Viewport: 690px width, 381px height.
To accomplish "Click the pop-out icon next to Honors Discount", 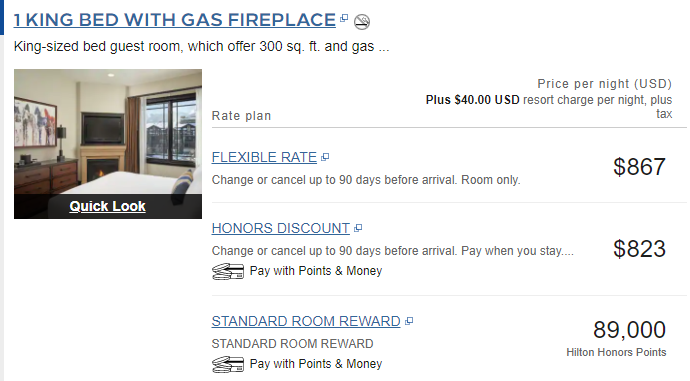I will [358, 228].
